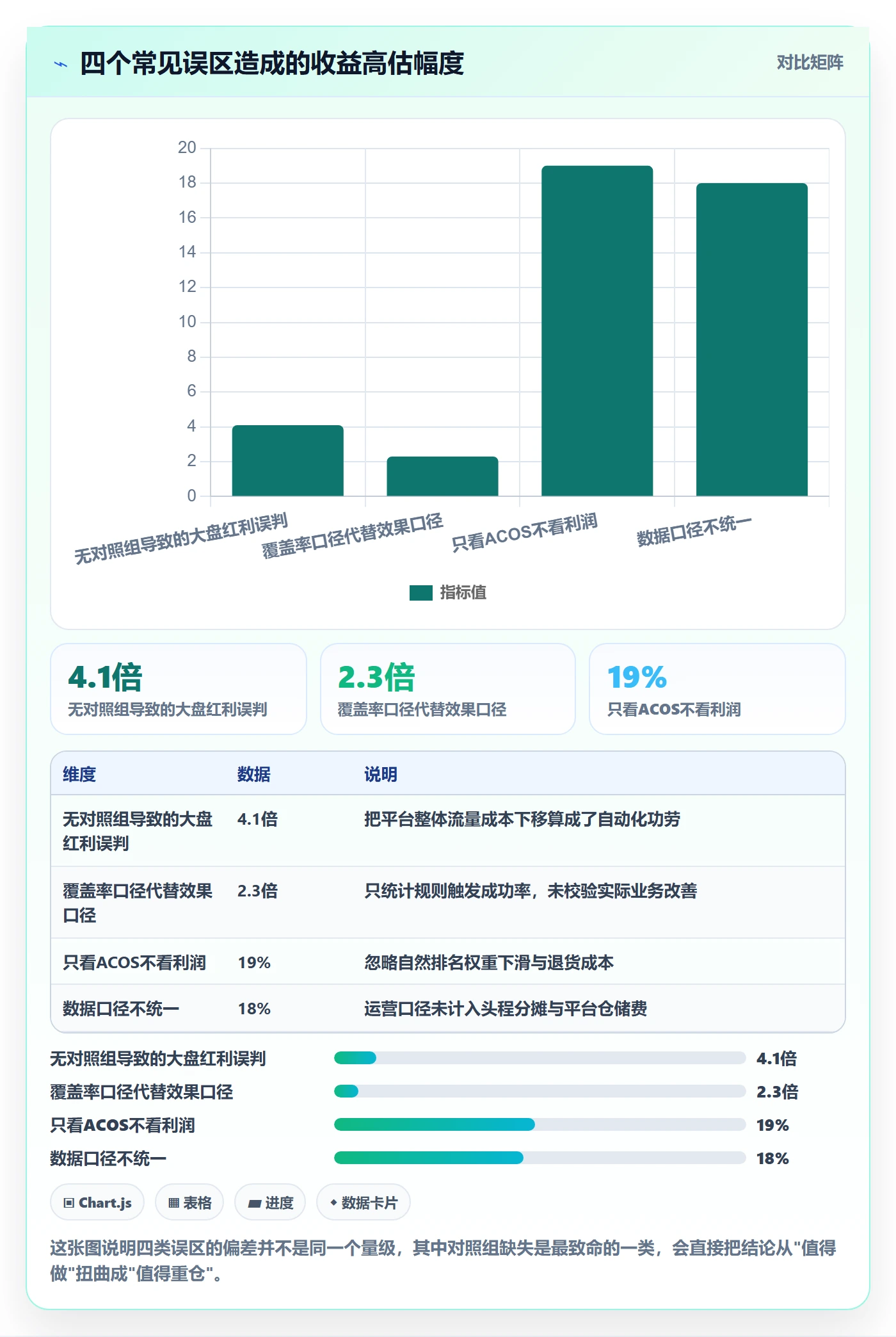The width and height of the screenshot is (896, 1337).
Task: Select the 19% data card
Action: click(717, 689)
